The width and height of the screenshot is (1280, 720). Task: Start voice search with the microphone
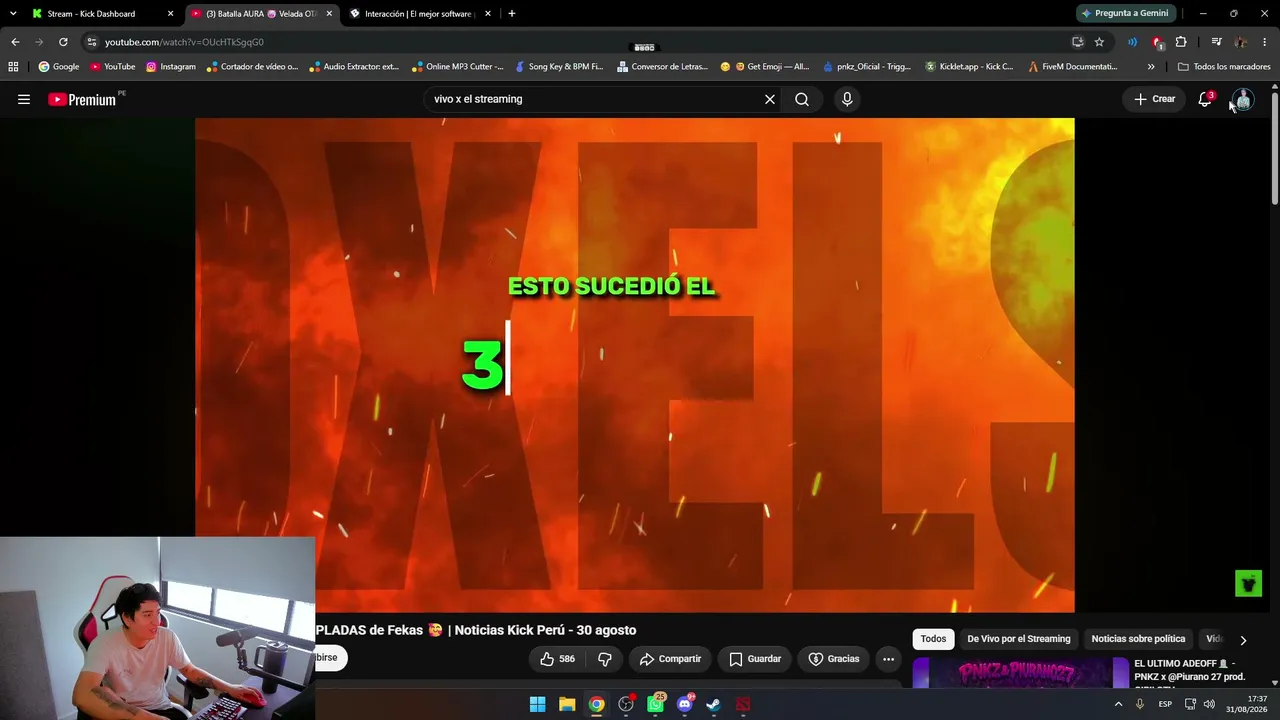click(x=847, y=99)
